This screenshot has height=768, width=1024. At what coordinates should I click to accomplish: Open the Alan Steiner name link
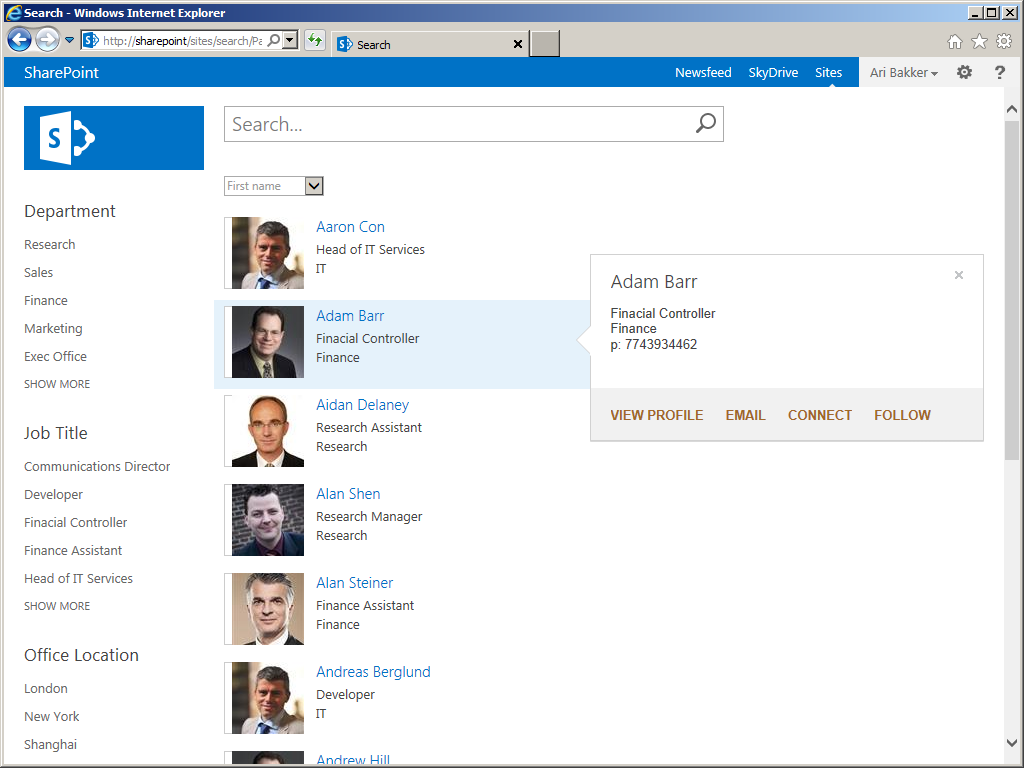point(355,583)
